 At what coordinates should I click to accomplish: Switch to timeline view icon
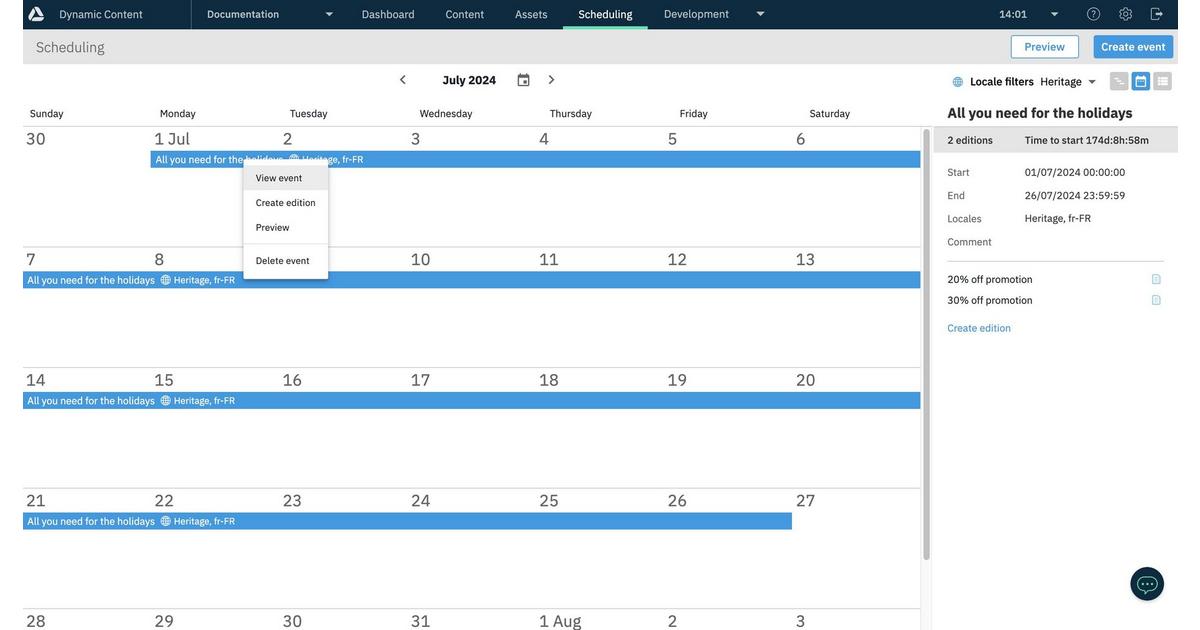(x=1119, y=81)
